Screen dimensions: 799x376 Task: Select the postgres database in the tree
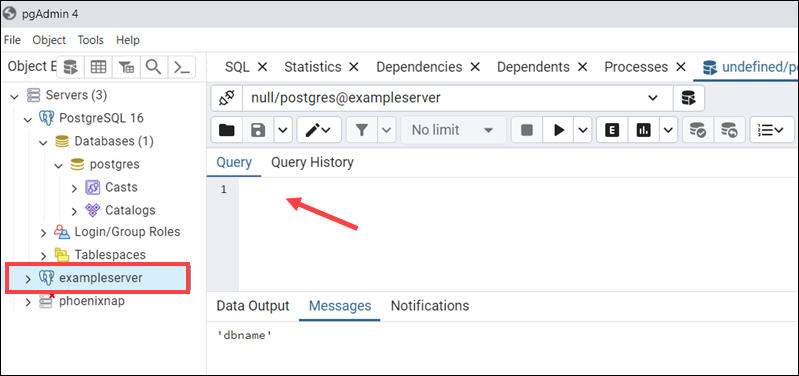point(115,165)
